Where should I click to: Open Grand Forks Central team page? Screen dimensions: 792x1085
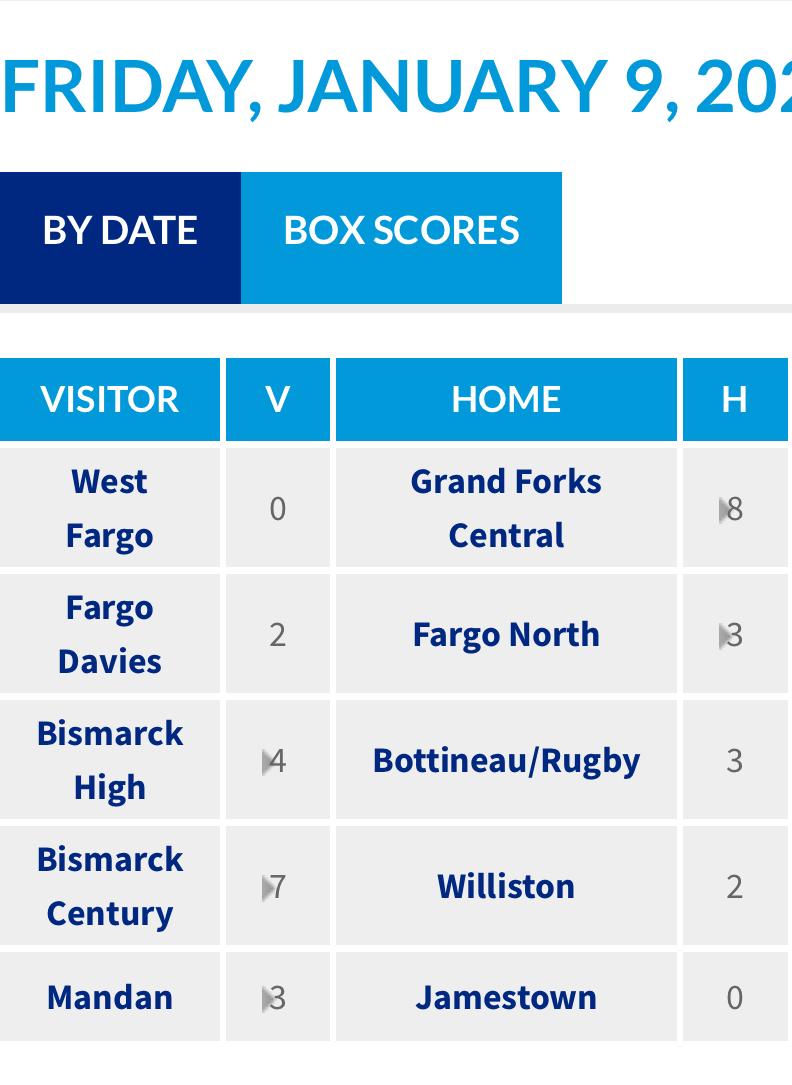pyautogui.click(x=506, y=508)
